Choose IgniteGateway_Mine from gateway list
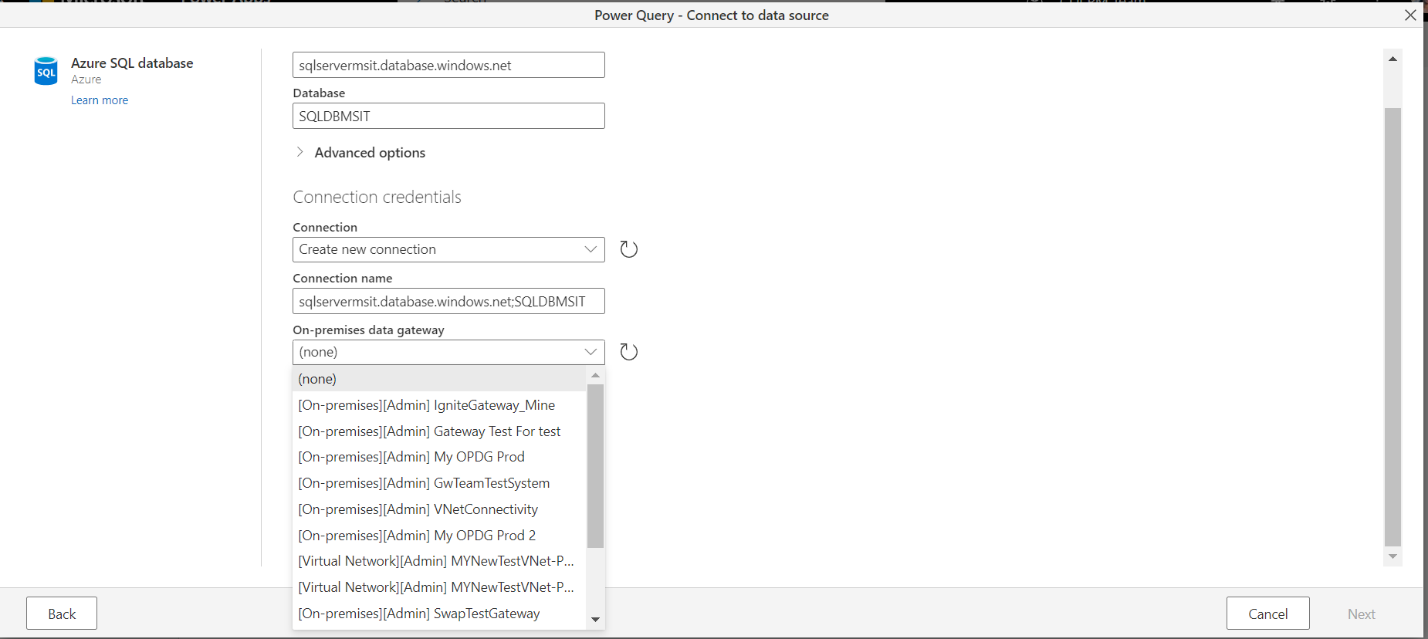The width and height of the screenshot is (1428, 639). [x=427, y=405]
